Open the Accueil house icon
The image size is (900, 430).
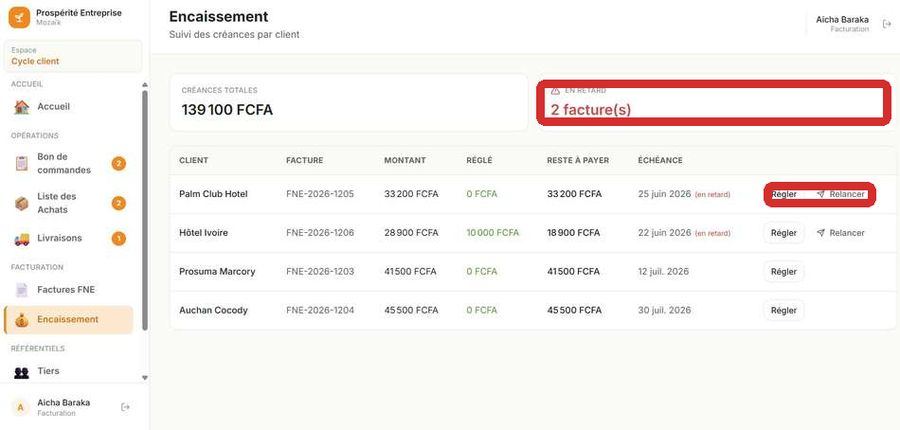click(x=21, y=107)
